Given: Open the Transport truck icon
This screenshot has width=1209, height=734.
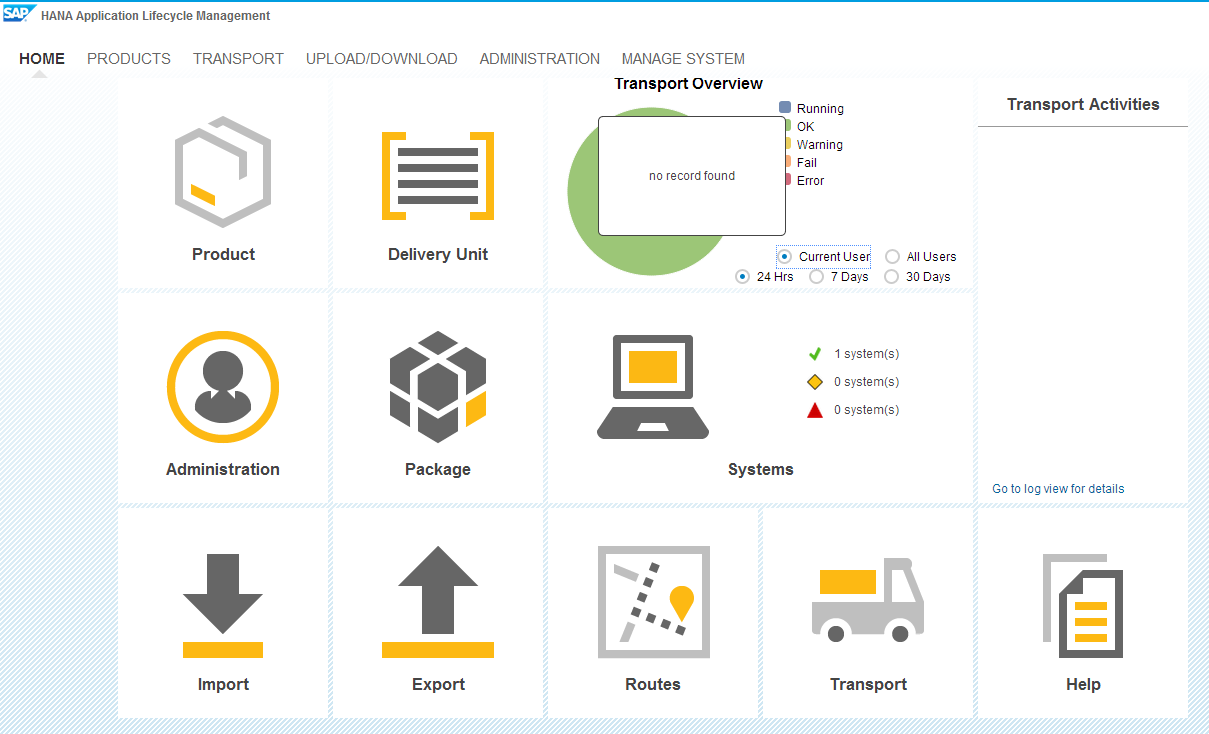Looking at the screenshot, I should coord(868,600).
